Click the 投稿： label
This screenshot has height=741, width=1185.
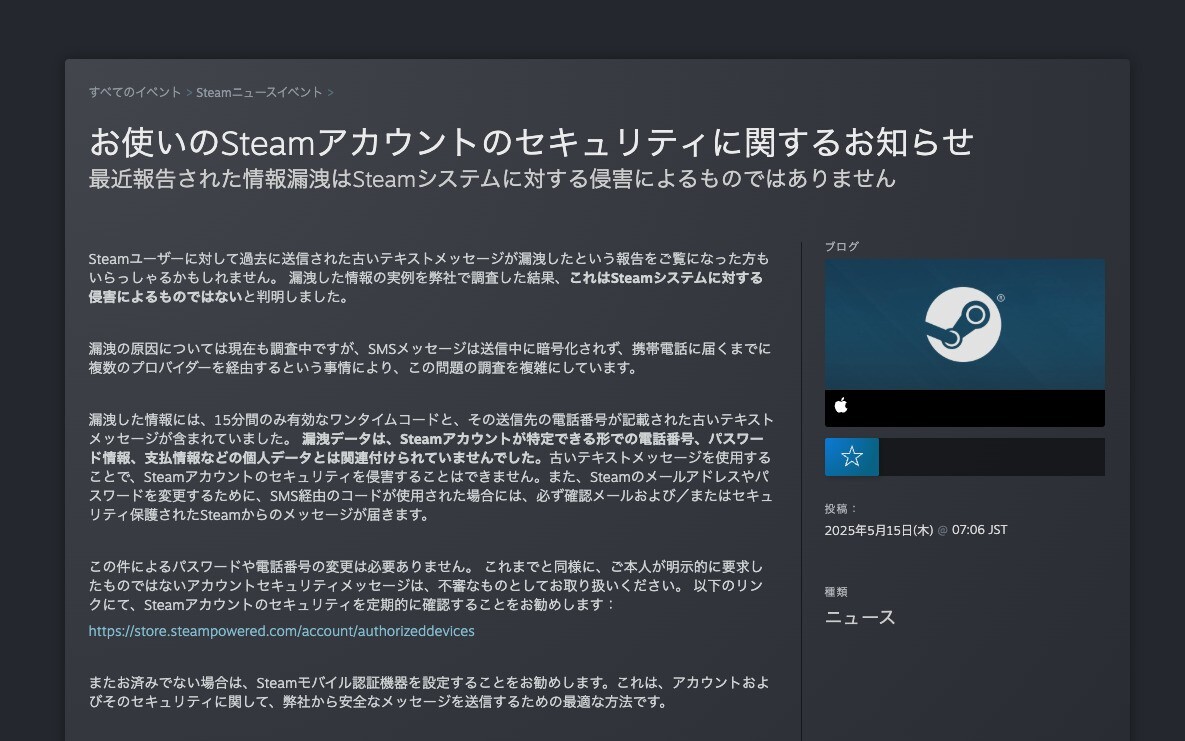coord(841,509)
